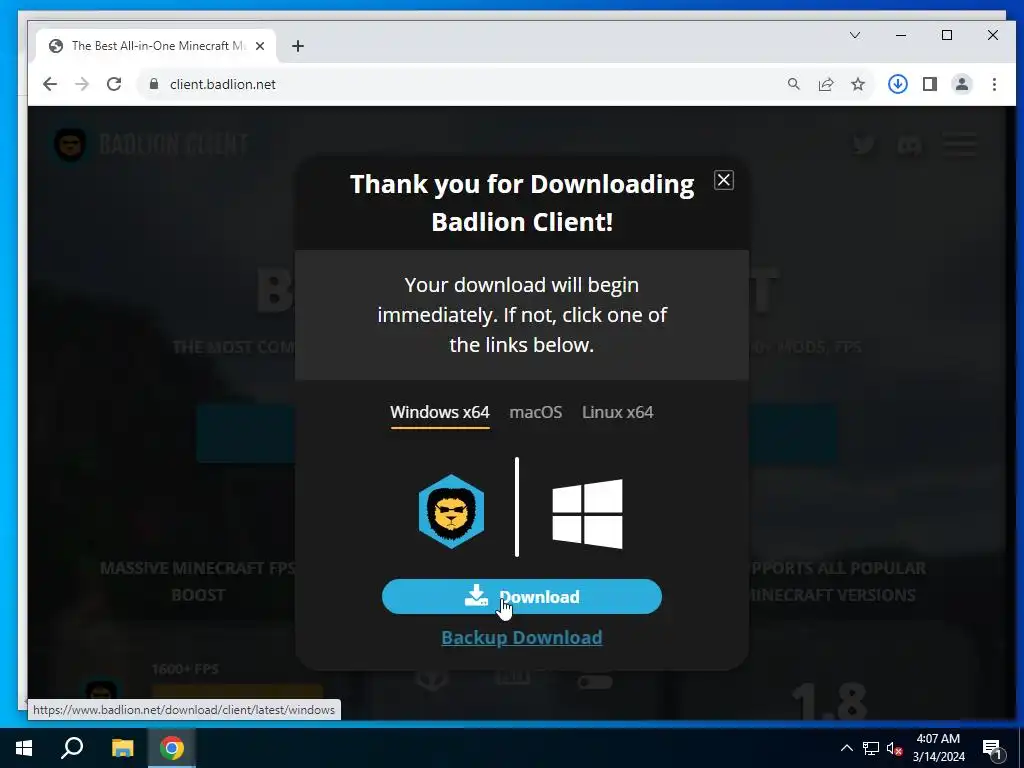
Task: Select the Best All-in-One Minecraft tab
Action: click(157, 46)
